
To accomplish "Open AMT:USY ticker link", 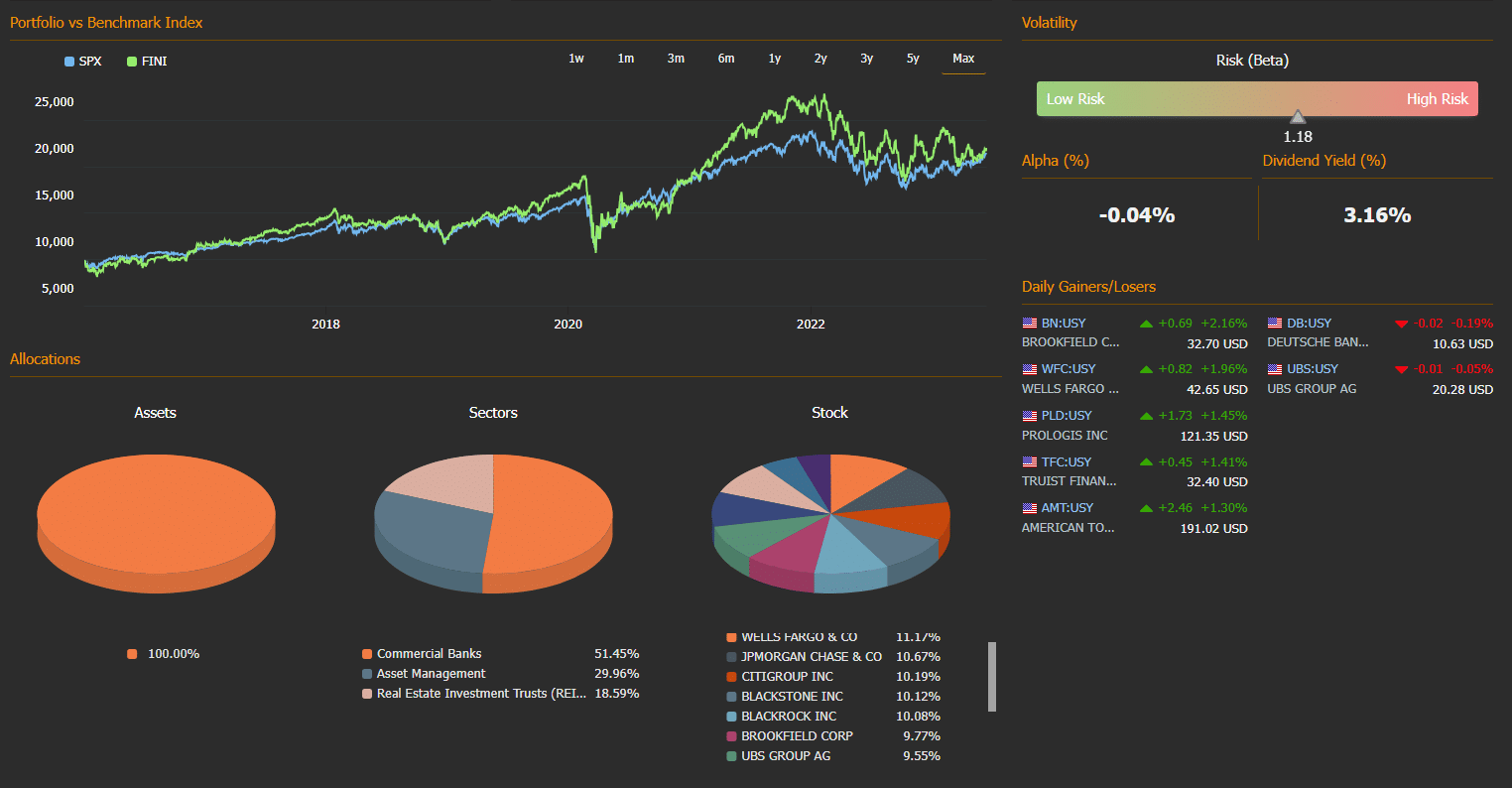I will 1068,507.
